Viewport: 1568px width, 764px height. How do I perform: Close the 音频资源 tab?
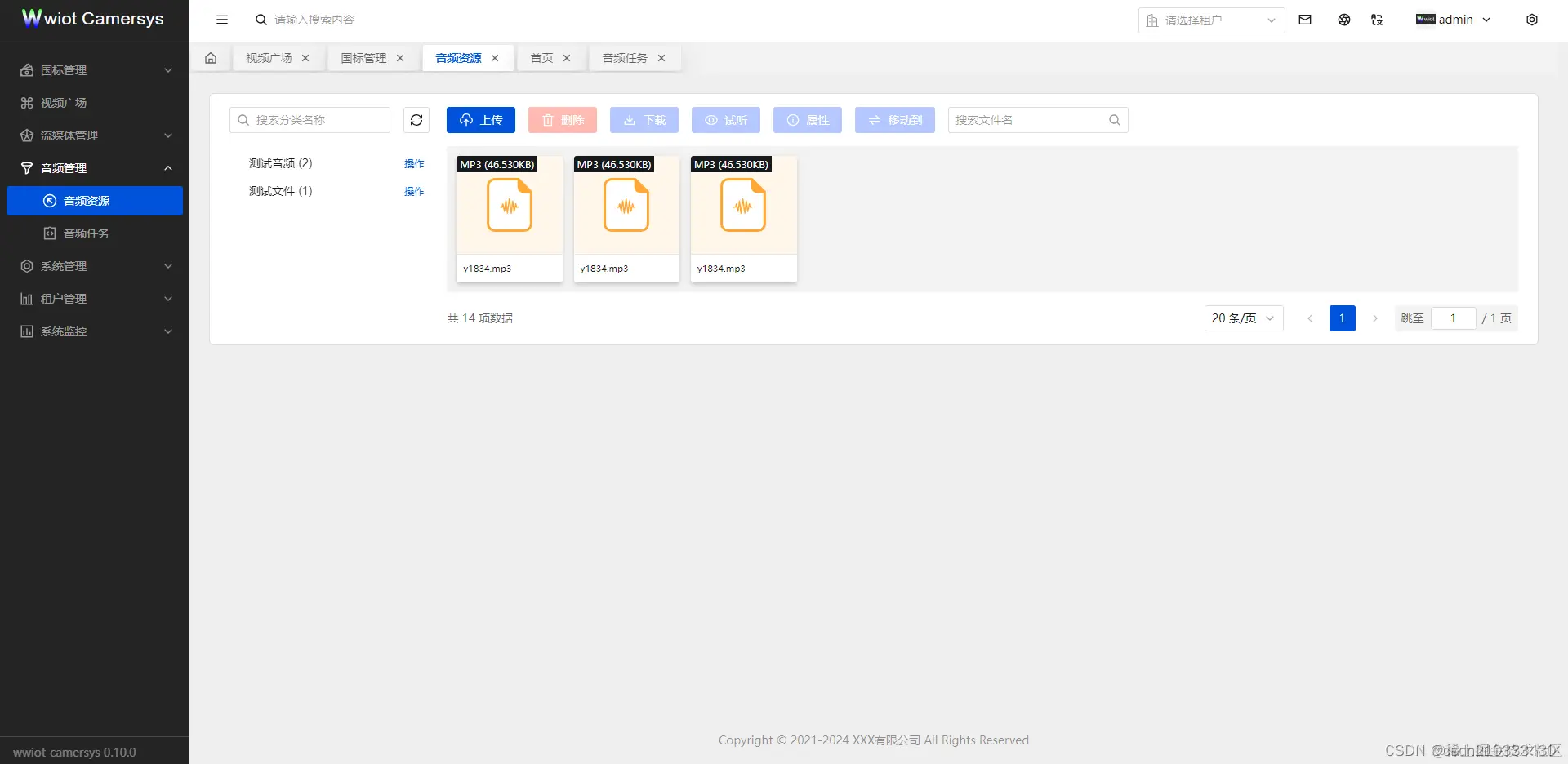pos(495,58)
